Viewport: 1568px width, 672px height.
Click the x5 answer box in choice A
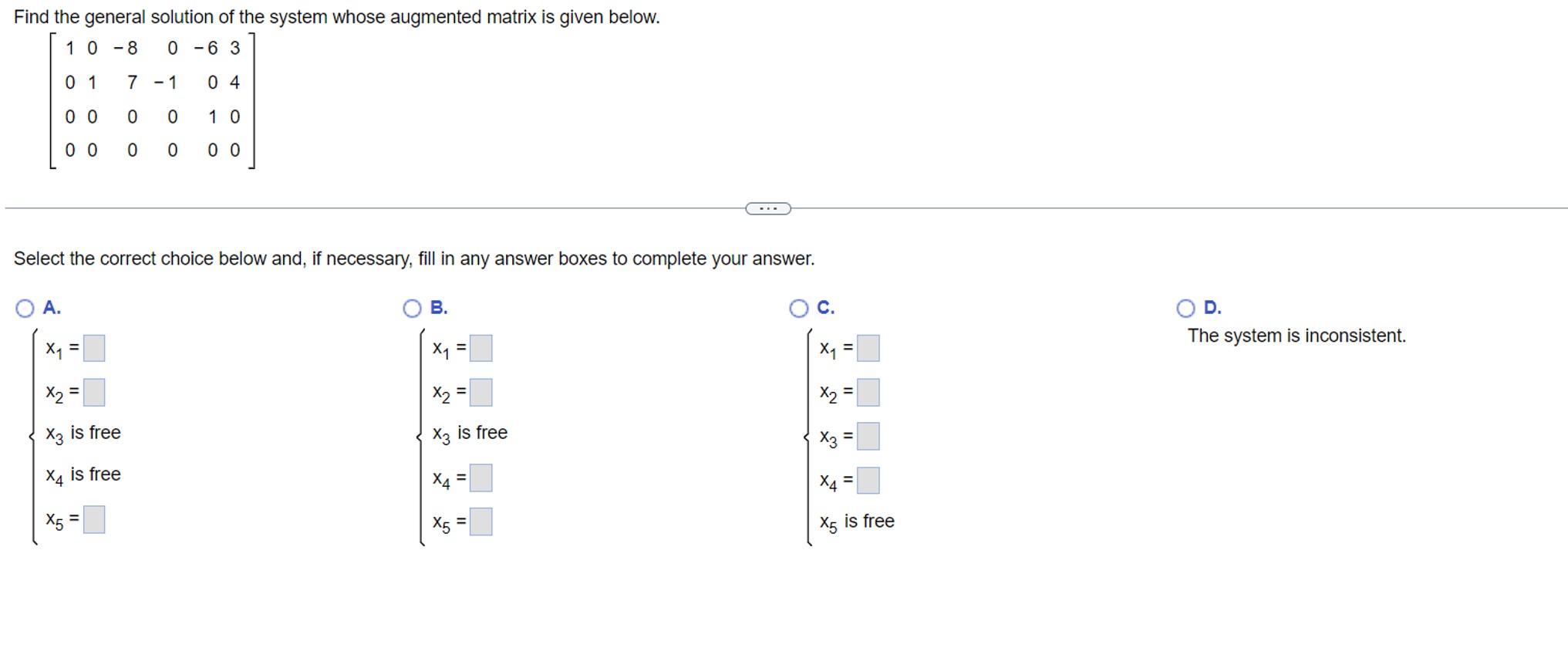coord(93,520)
